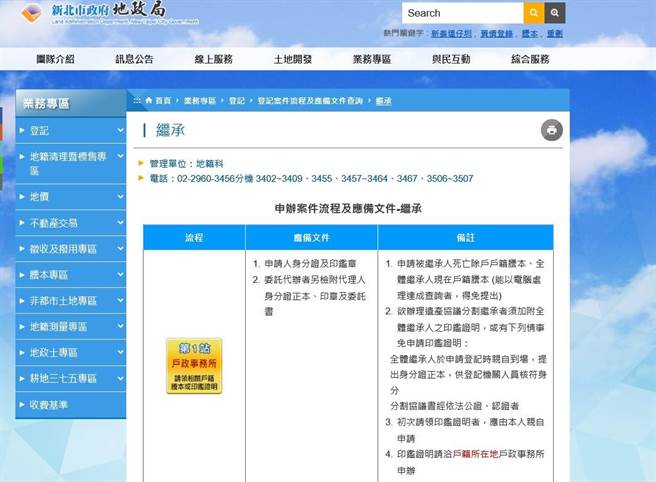Click the 管理單位：地籍科 line

(187, 163)
